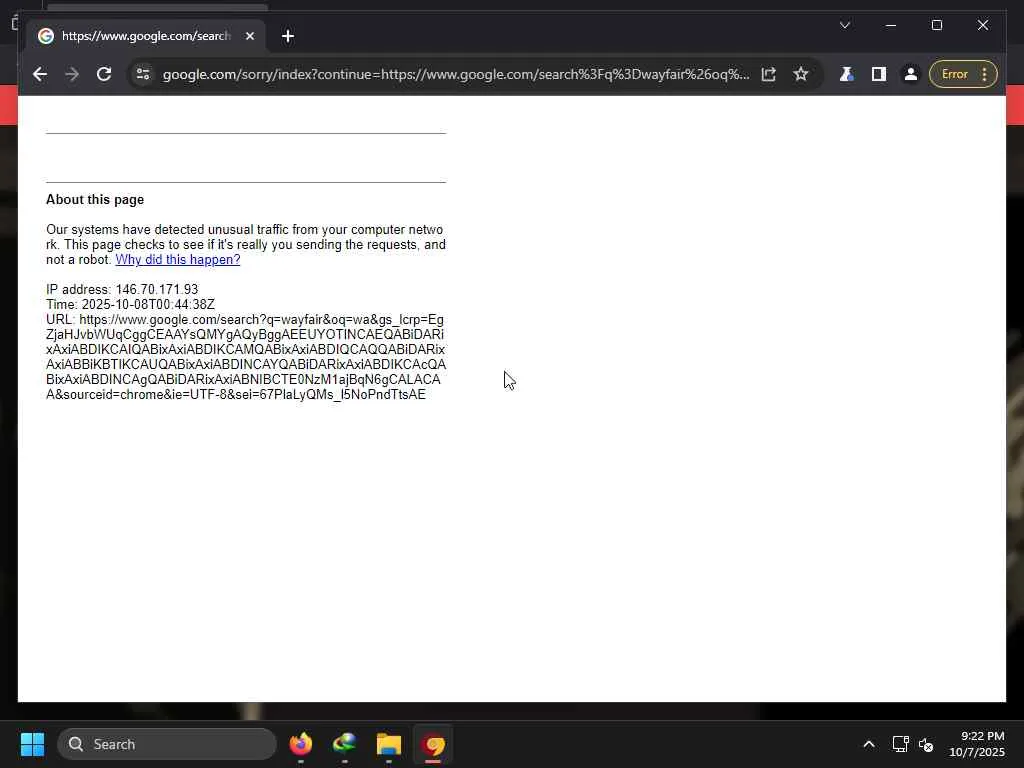
Task: Open the profile avatar menu
Action: (910, 74)
